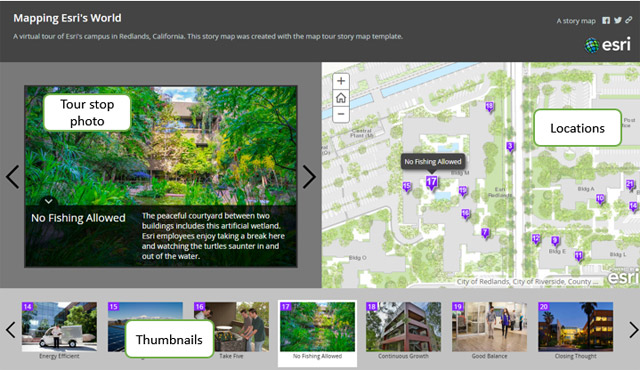Select map marker 10
Screen dimensions: 640x370
[600, 199]
